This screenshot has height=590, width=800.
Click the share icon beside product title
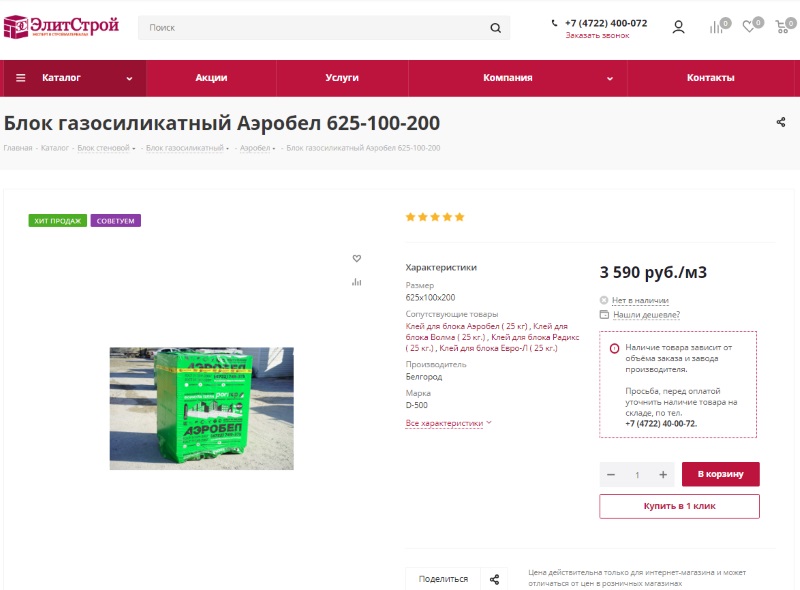click(x=781, y=122)
